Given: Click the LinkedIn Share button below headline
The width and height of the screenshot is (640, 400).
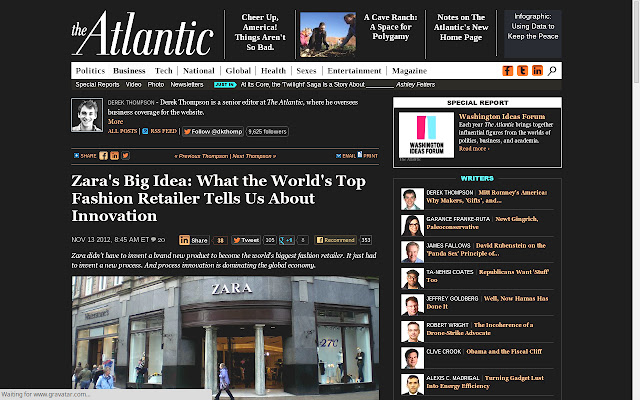Looking at the screenshot, I should (194, 240).
